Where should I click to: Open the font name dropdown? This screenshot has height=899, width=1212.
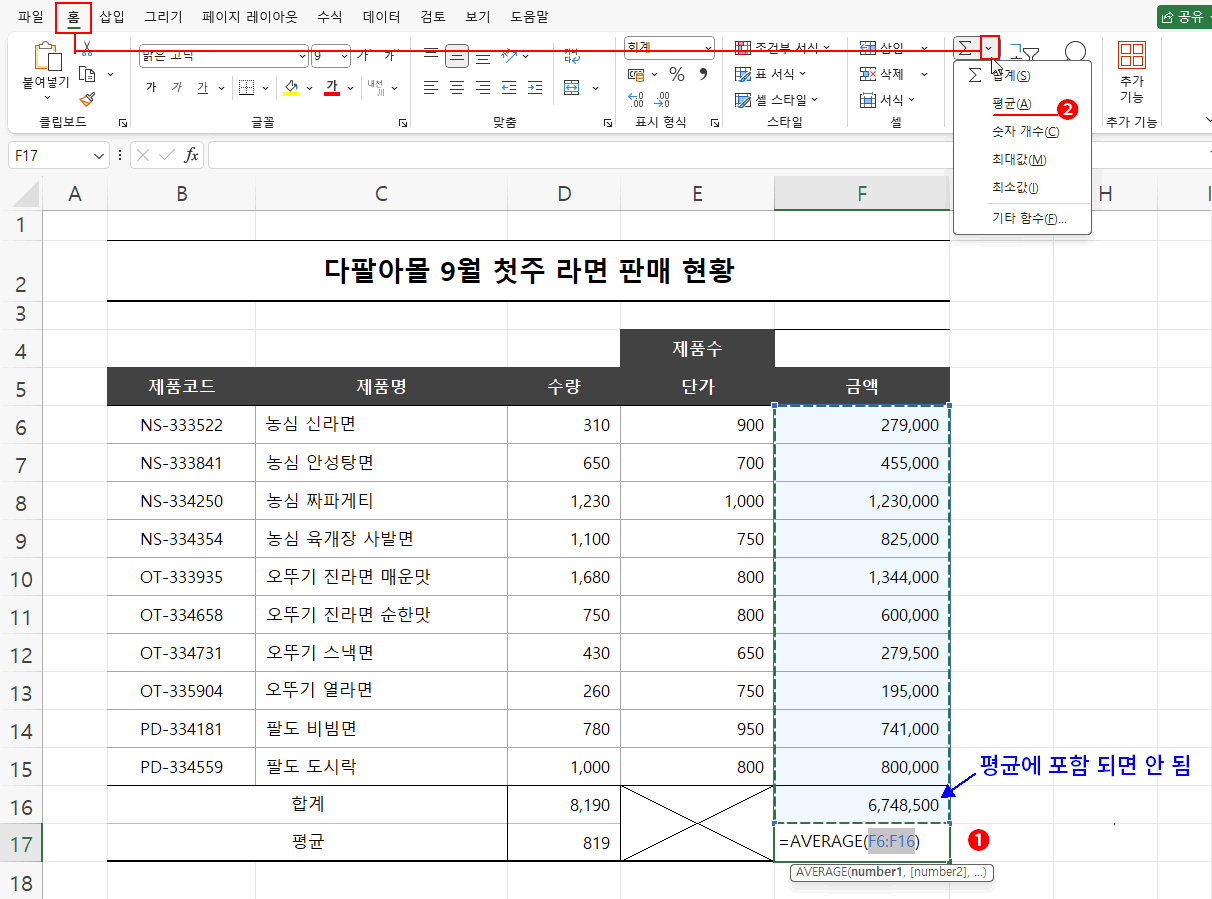(301, 55)
